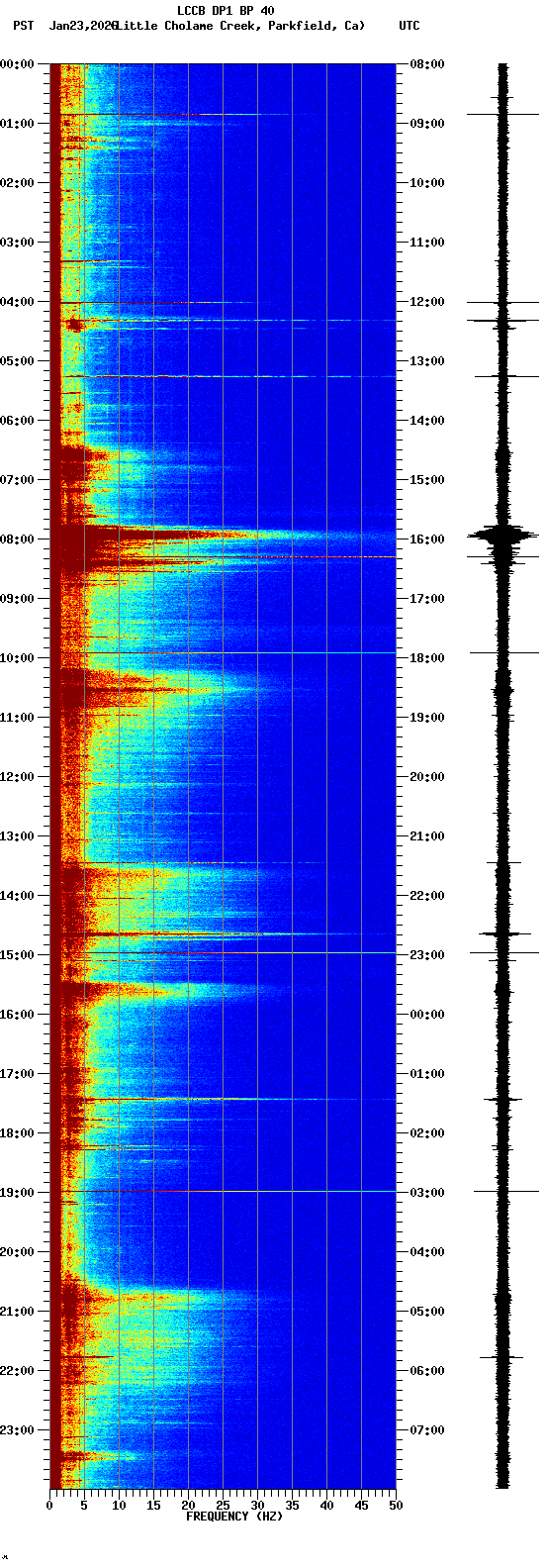Click the title text 'LCCB DP1 BP 40'
Screen dimensions: 546x1568
[226, 11]
